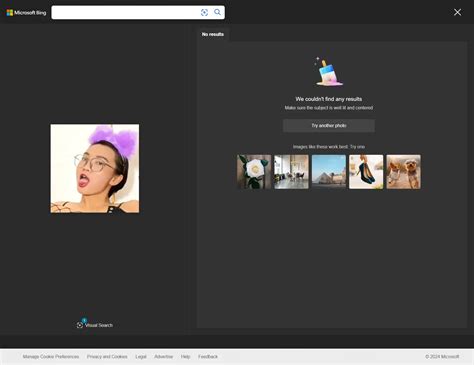Viewport: 474px width, 365px height.
Task: Try the high heel shoes sample image
Action: [366, 172]
